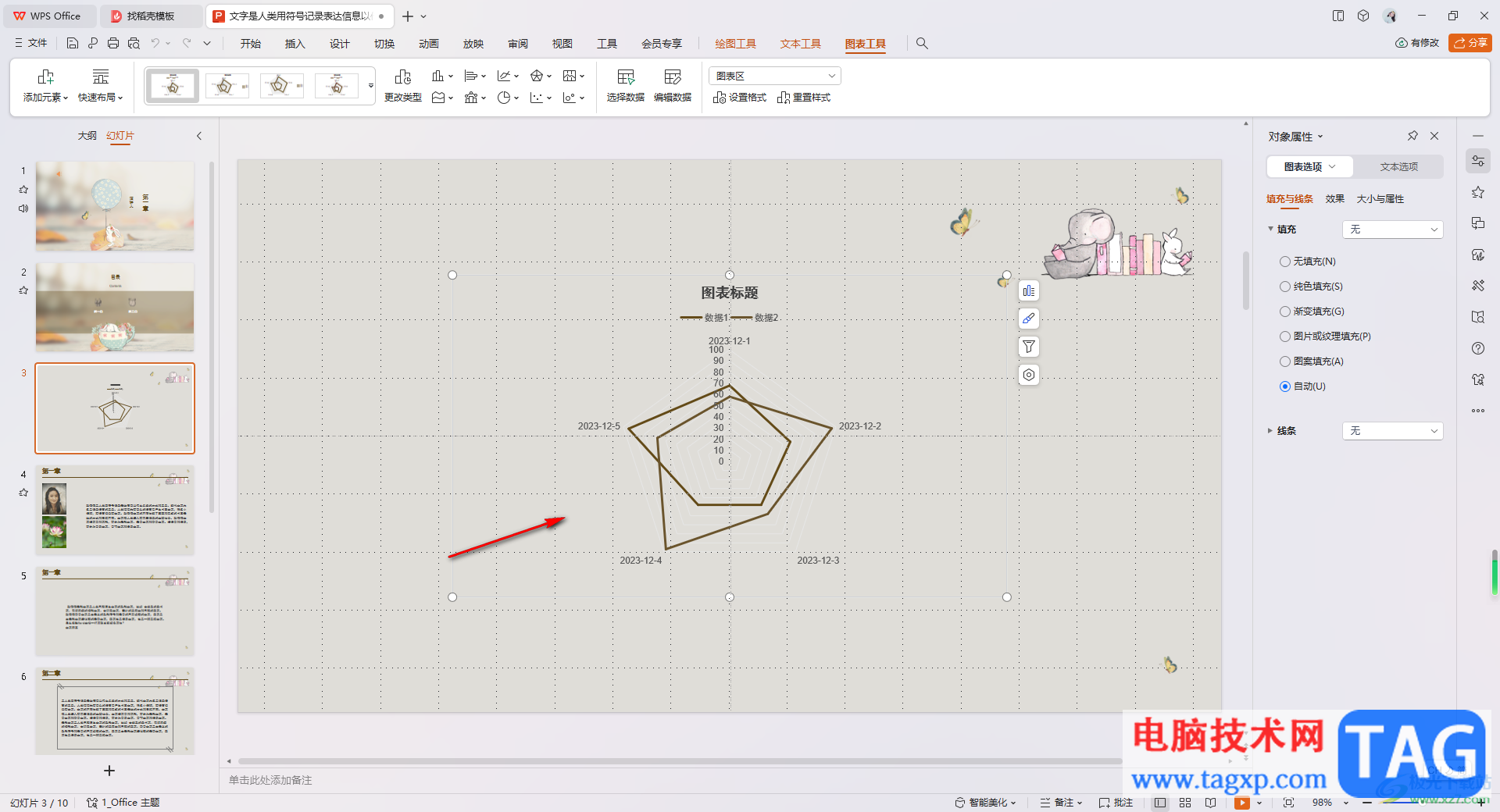Open Smart Beautify (智能美化) dropdown
Viewport: 1500px width, 812px height.
click(x=985, y=803)
